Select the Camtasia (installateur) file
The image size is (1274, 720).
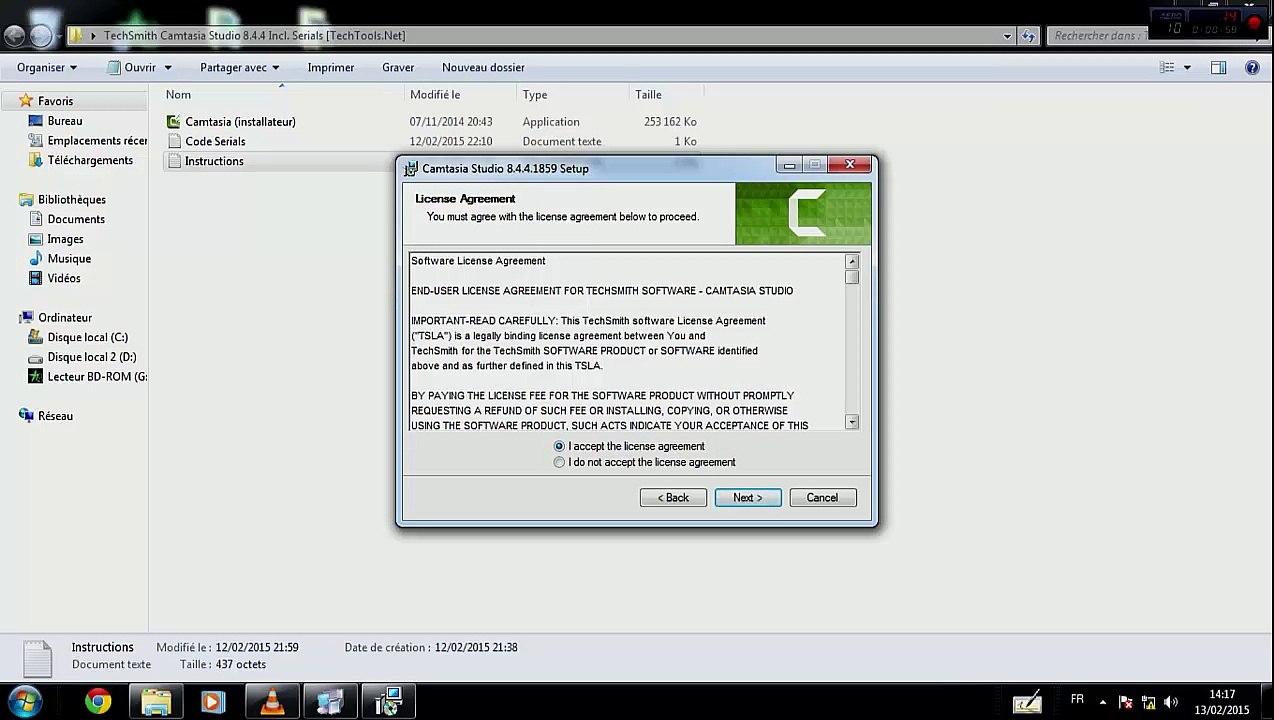coord(240,121)
